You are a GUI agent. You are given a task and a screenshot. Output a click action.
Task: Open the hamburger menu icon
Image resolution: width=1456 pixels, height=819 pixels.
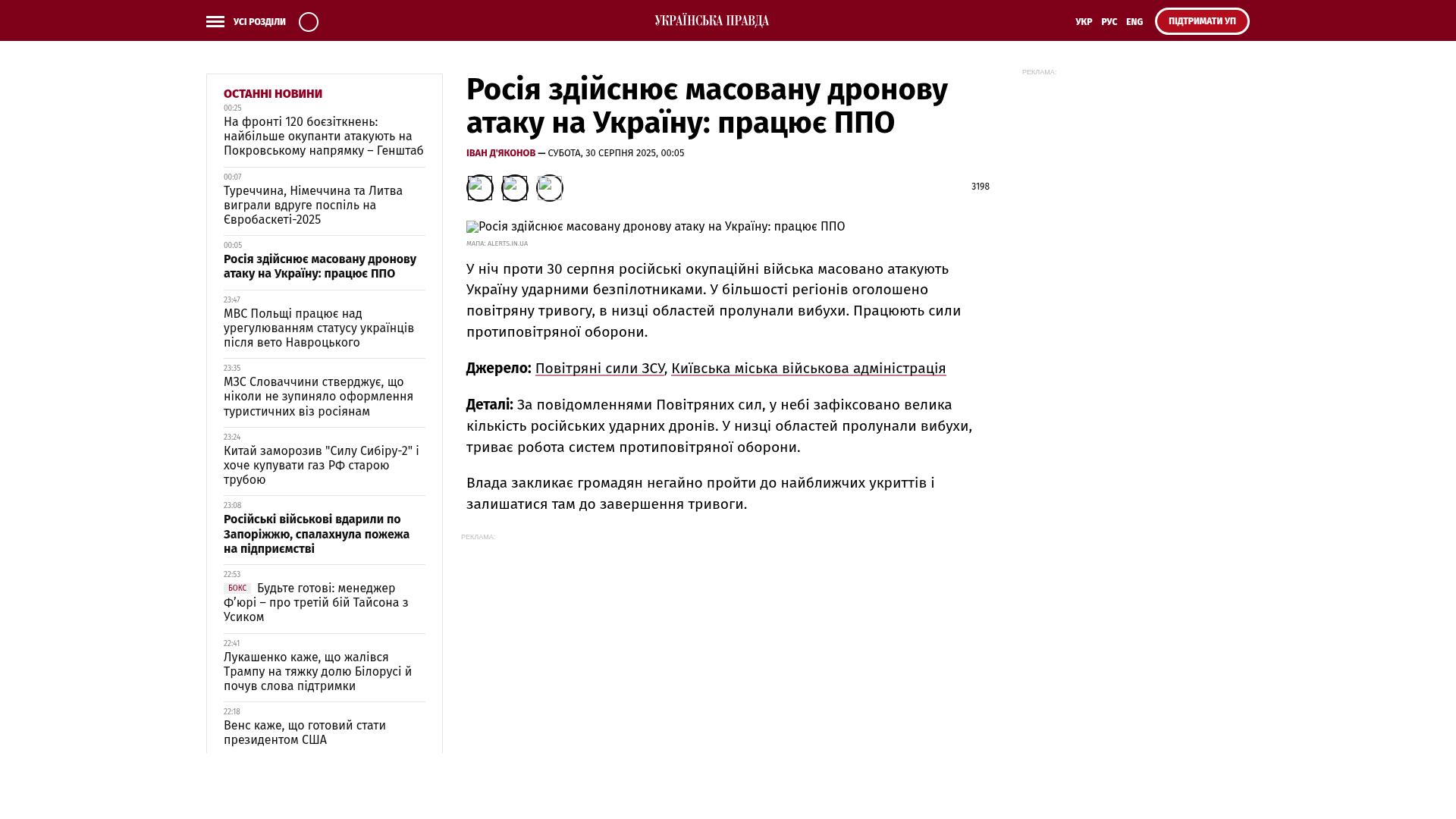[215, 22]
